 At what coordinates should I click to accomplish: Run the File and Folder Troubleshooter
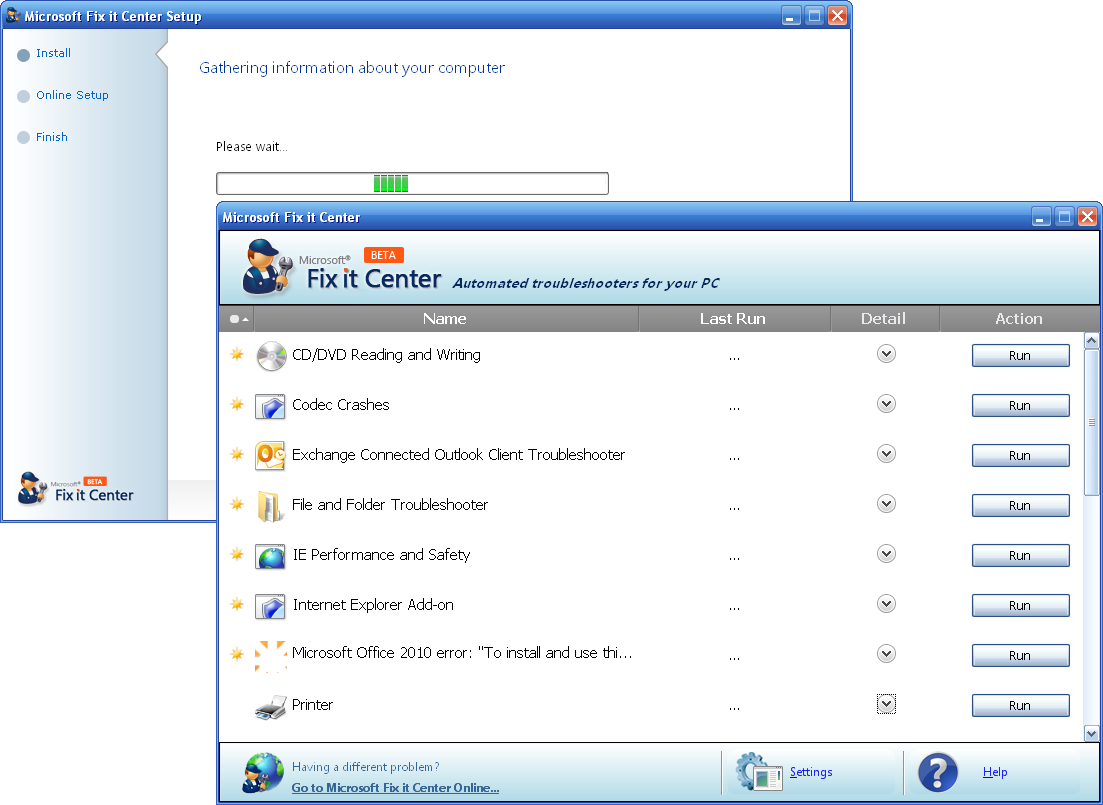coord(1021,505)
